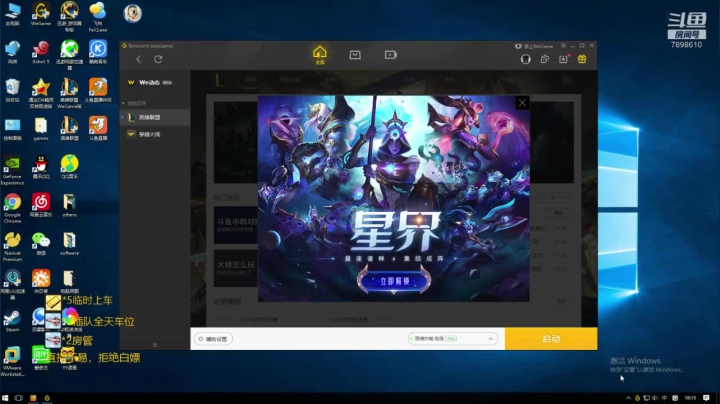Open the 斗鱼直播伴侣 desktop shortcut
The height and width of the screenshot is (404, 720).
(x=98, y=90)
